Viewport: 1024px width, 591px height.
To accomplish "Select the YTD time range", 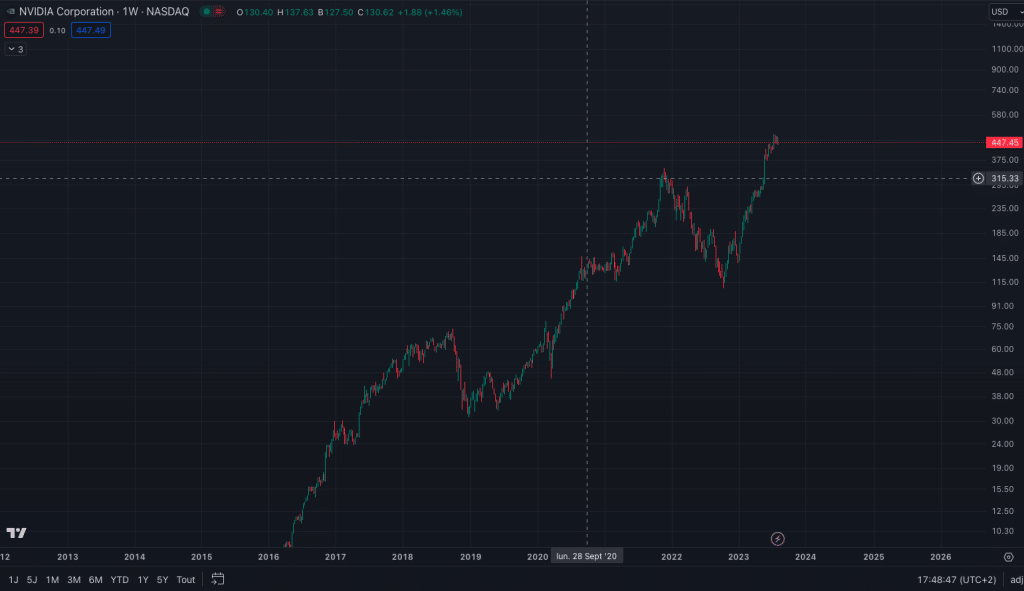I will [120, 579].
